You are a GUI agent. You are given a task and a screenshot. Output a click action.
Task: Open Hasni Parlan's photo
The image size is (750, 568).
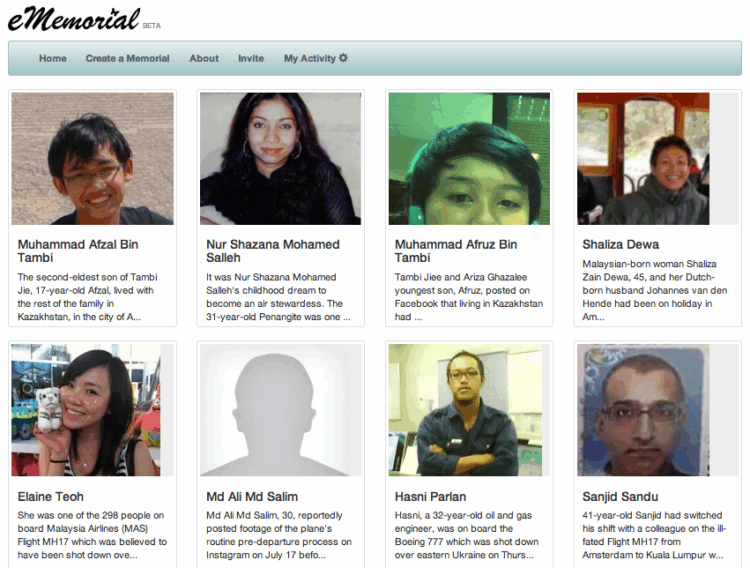click(465, 410)
